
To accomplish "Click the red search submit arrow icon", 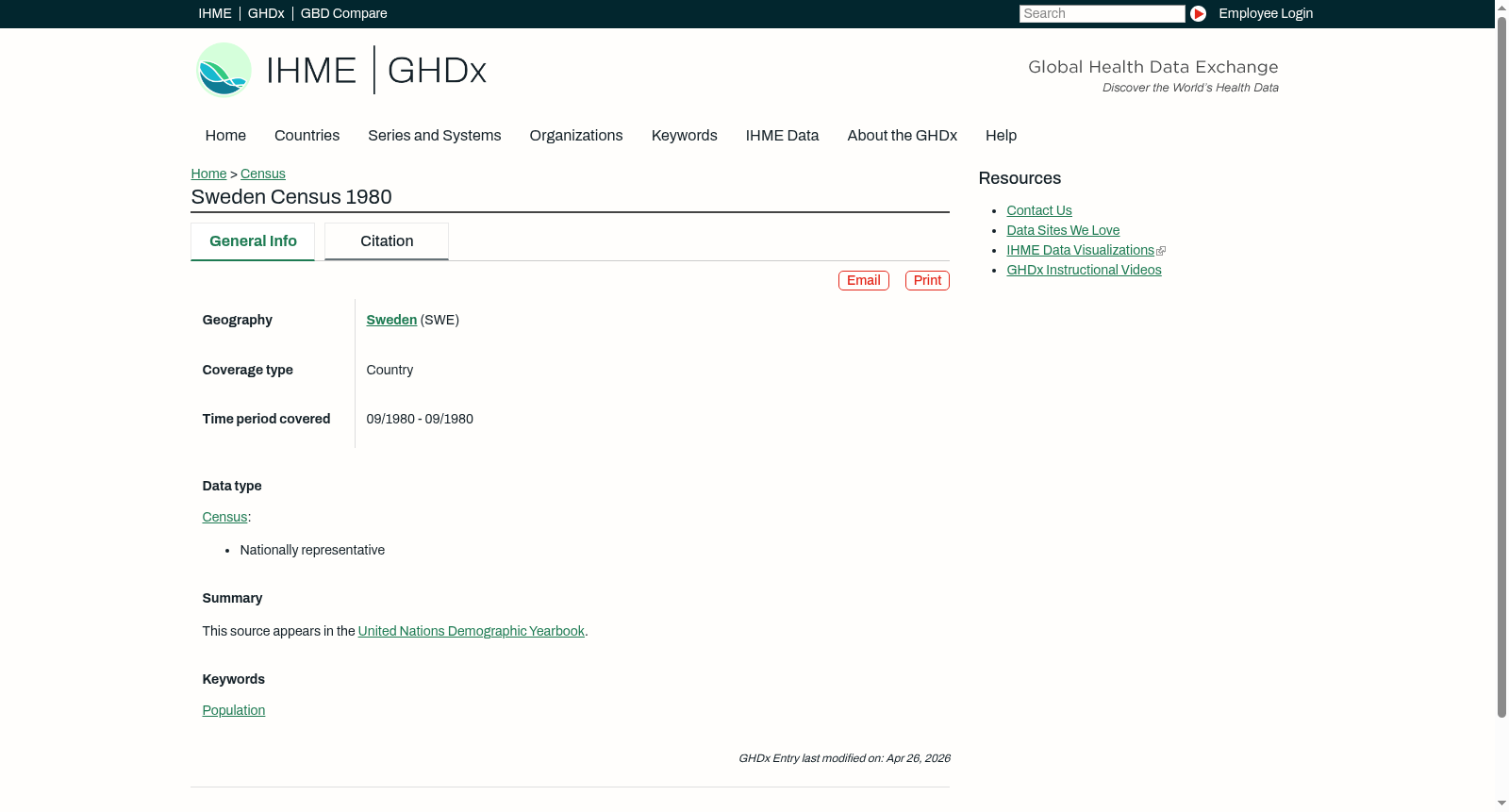I will click(x=1198, y=13).
